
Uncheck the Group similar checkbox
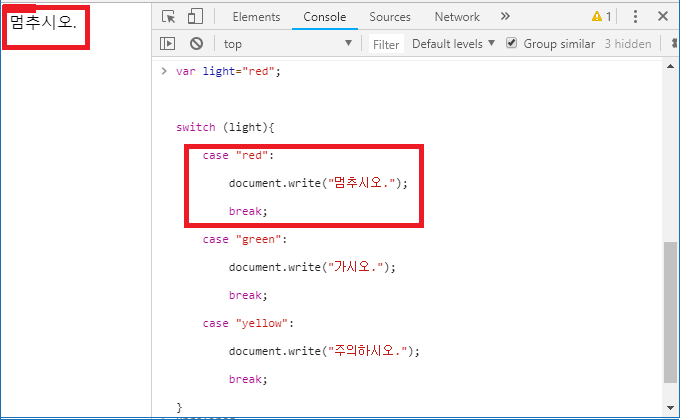click(512, 43)
